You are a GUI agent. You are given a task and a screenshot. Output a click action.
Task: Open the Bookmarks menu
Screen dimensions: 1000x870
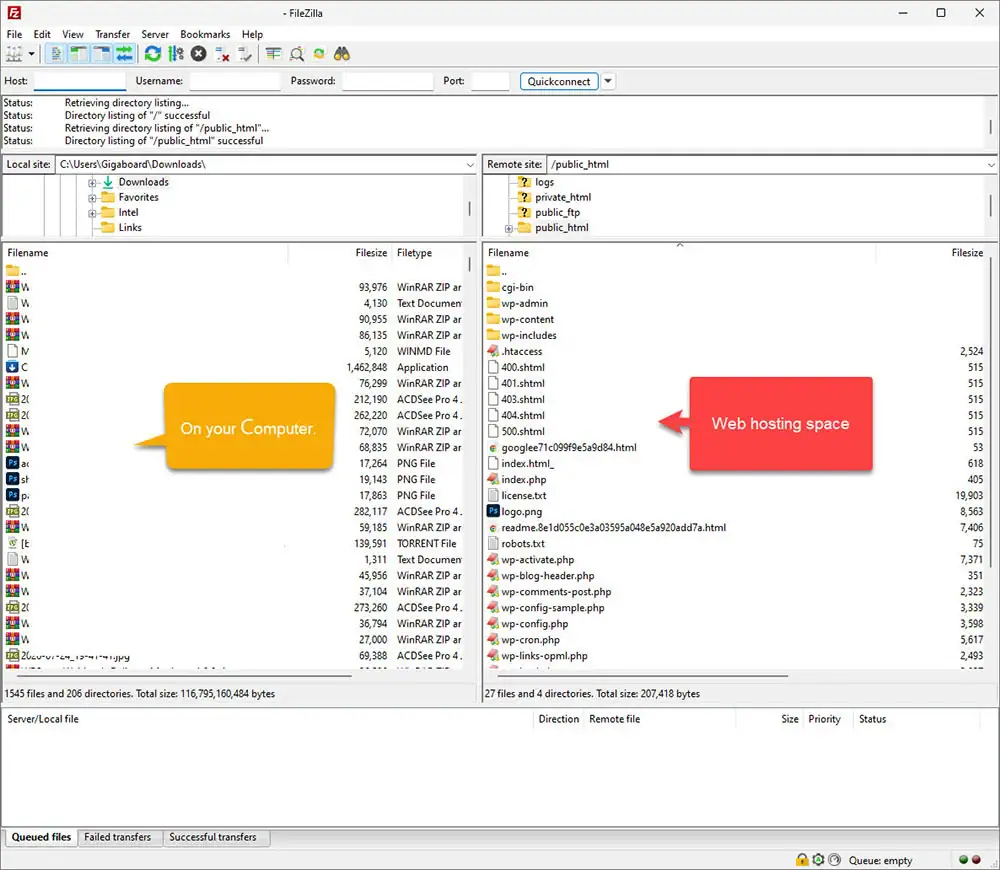pos(205,34)
